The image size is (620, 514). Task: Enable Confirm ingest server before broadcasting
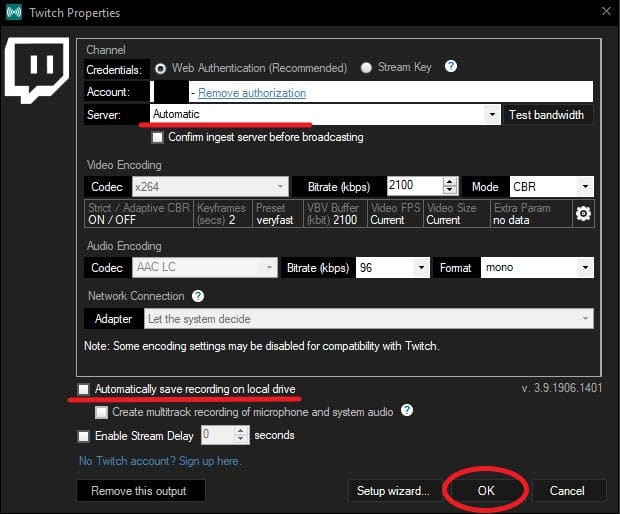click(x=158, y=137)
